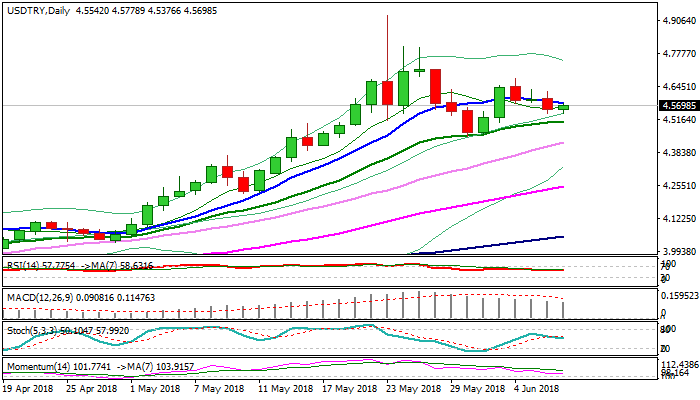This screenshot has height=400, width=700.
Task: Click the 1 May 2018 date label
Action: (x=154, y=387)
